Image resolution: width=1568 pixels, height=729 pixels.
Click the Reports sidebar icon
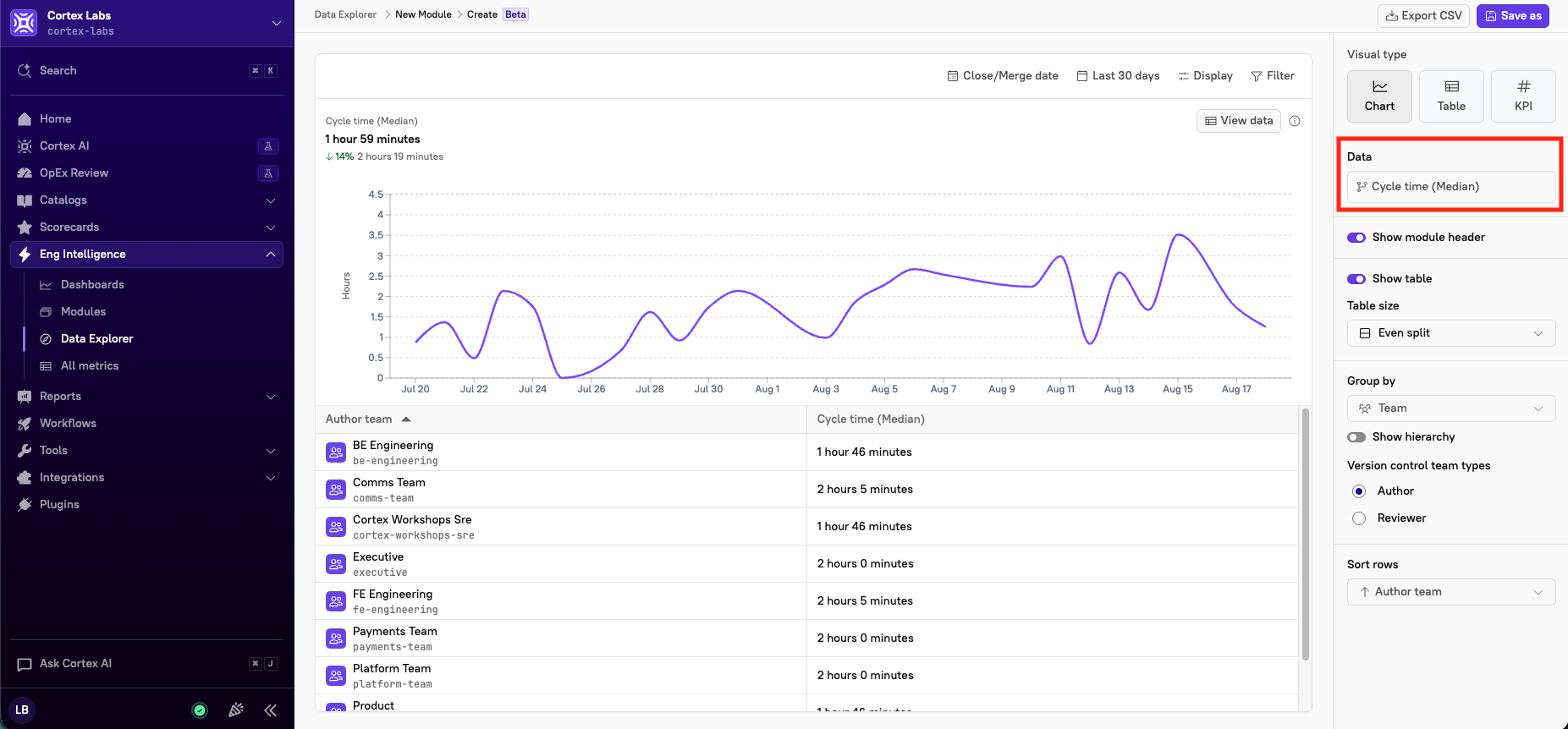25,397
